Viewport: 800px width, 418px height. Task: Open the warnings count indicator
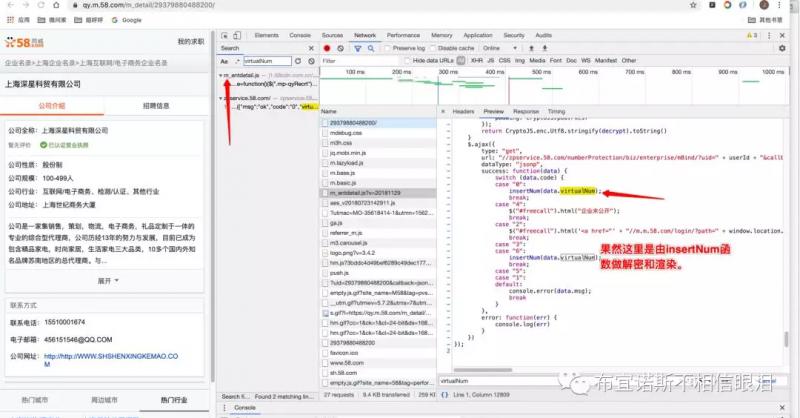752,35
